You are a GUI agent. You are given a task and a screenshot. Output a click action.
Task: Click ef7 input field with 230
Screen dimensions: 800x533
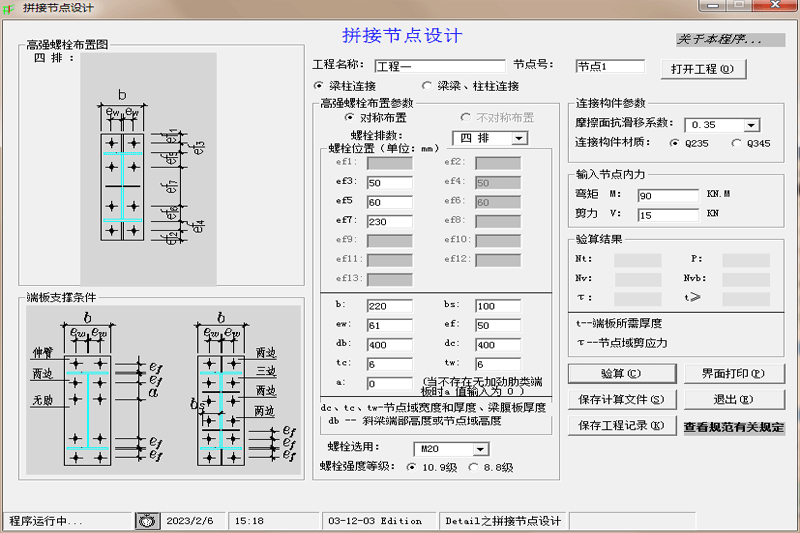390,221
